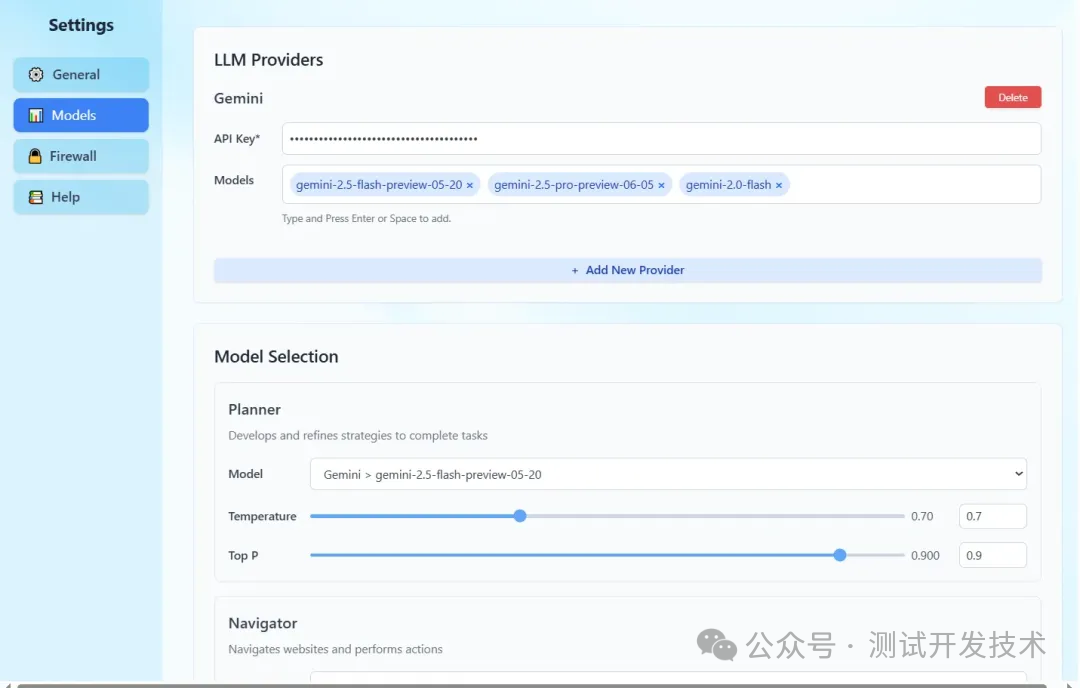The image size is (1080, 688).
Task: Click the plus icon in Add New Provider
Action: (x=574, y=271)
